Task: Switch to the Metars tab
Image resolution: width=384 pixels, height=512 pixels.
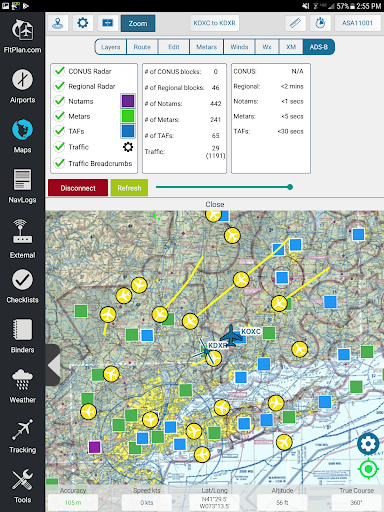Action: click(x=206, y=47)
